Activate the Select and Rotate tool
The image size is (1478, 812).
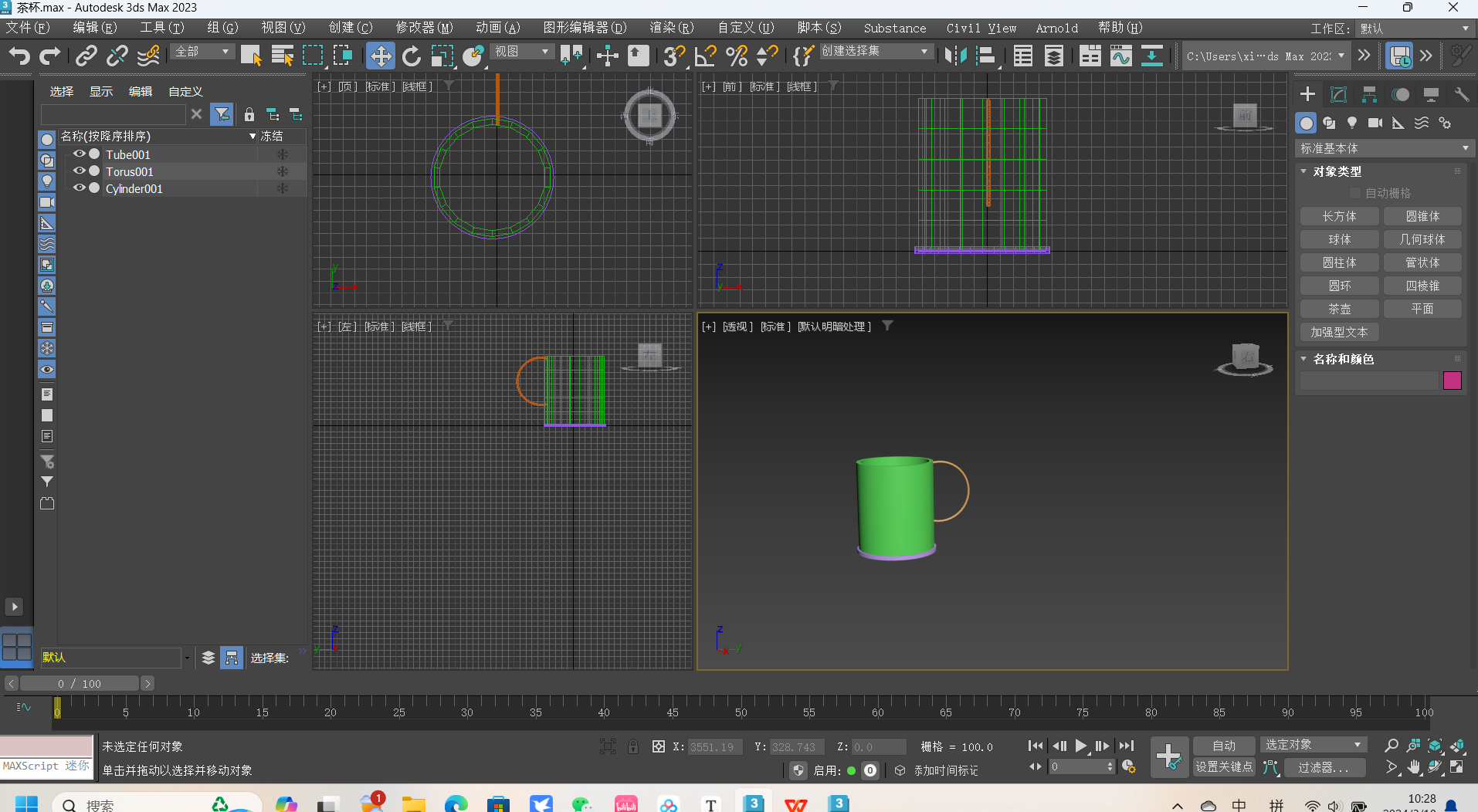pyautogui.click(x=412, y=56)
